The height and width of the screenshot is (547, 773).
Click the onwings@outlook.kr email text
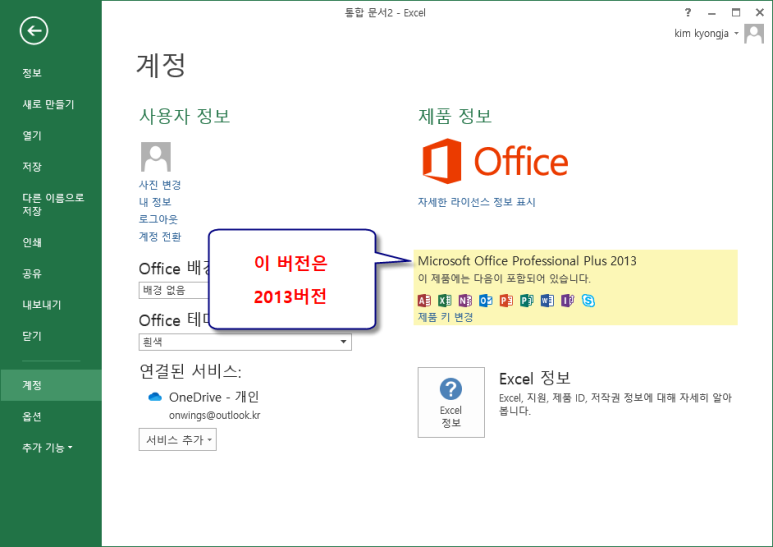coord(214,415)
